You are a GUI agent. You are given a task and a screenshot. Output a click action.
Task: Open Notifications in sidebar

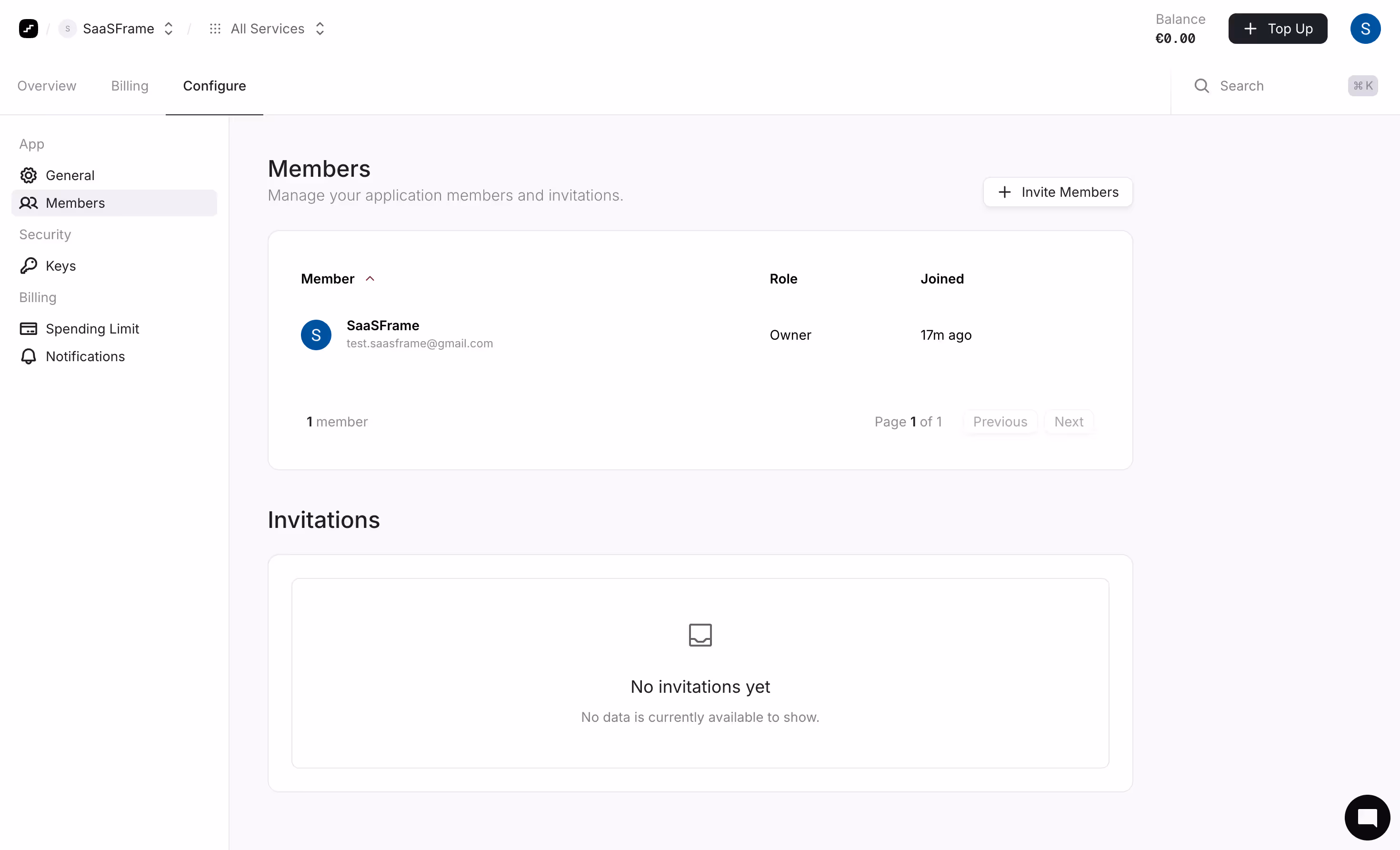(x=85, y=356)
